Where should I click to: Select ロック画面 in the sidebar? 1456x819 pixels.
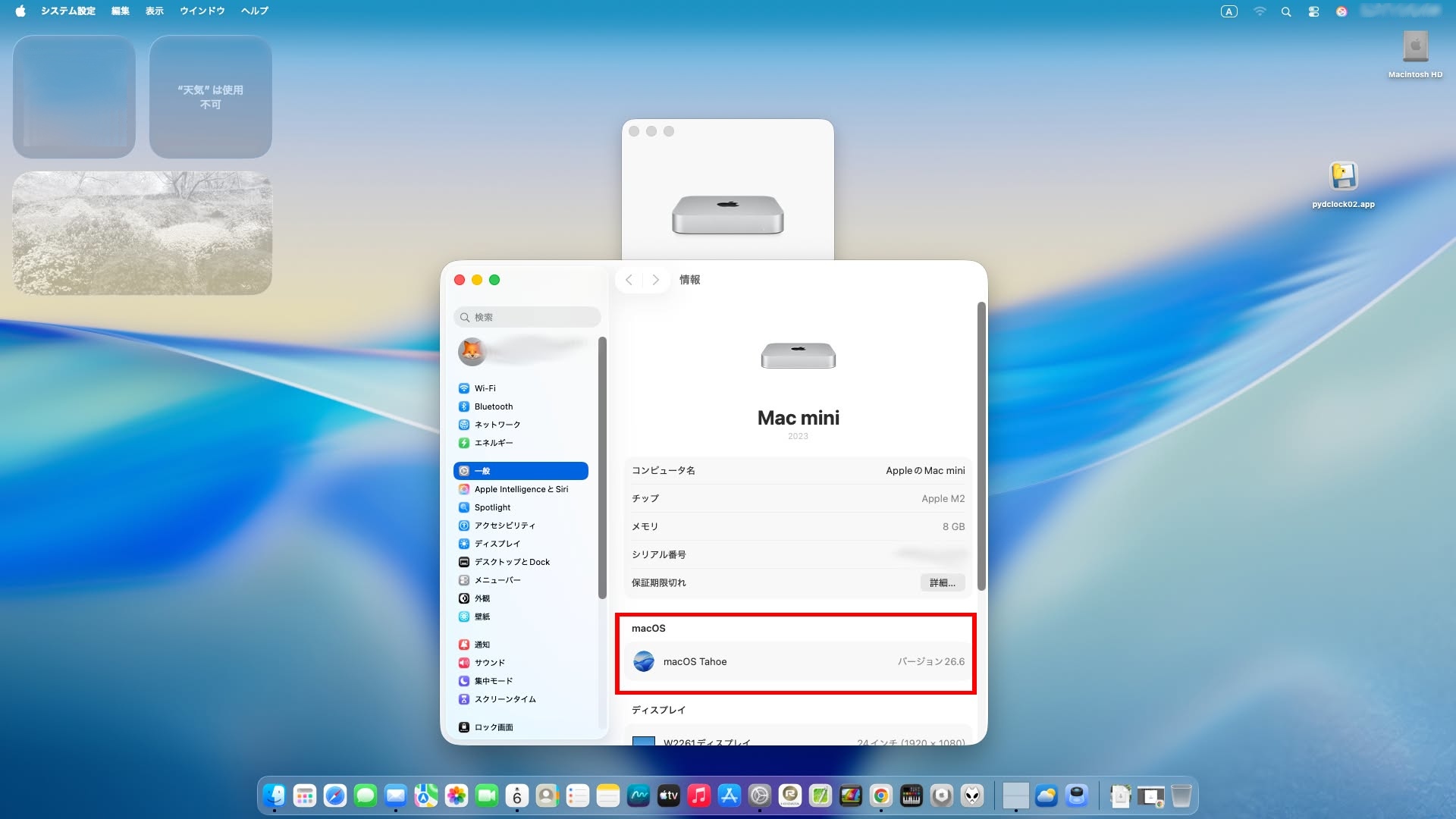click(521, 727)
